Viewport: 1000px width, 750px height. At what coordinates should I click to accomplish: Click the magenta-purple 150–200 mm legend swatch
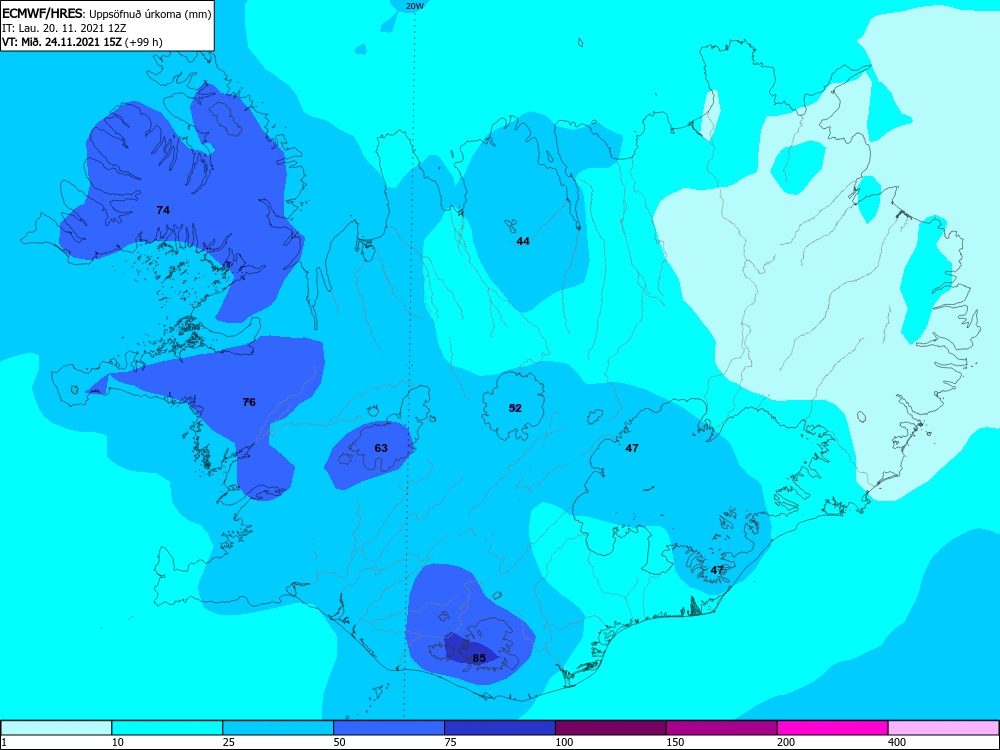(722, 728)
